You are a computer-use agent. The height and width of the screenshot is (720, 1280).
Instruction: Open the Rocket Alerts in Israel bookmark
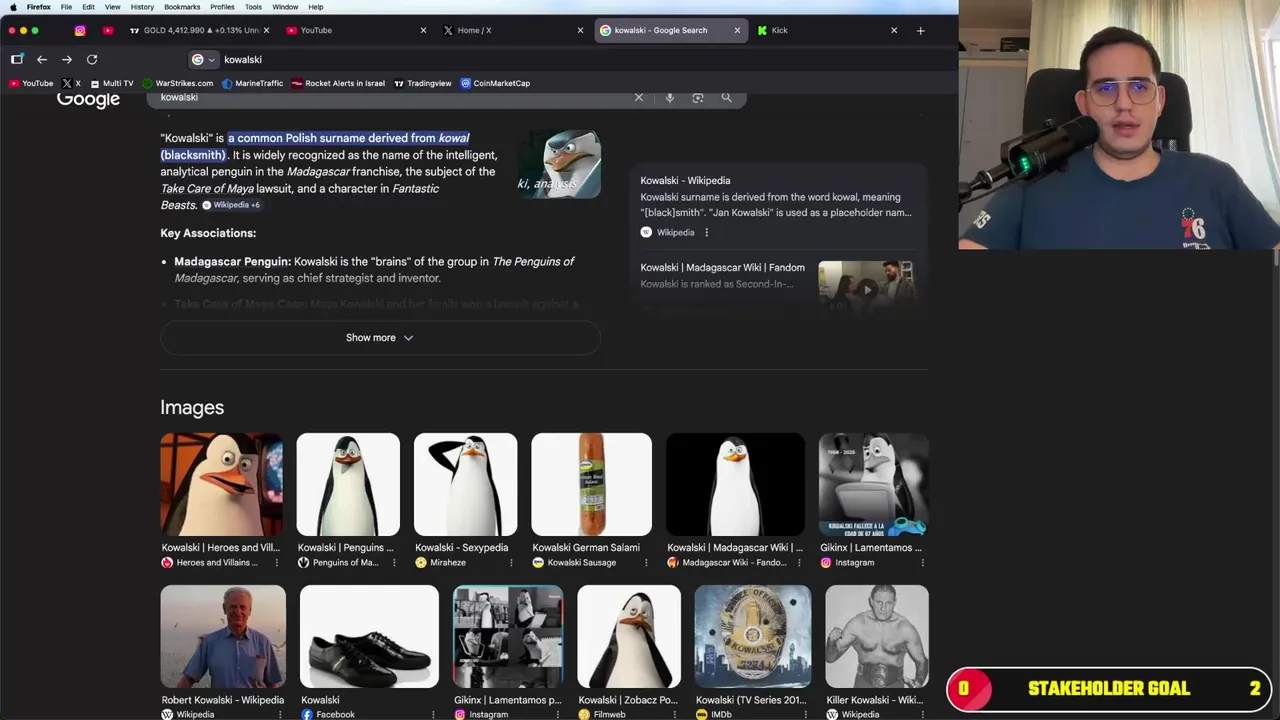pos(338,83)
